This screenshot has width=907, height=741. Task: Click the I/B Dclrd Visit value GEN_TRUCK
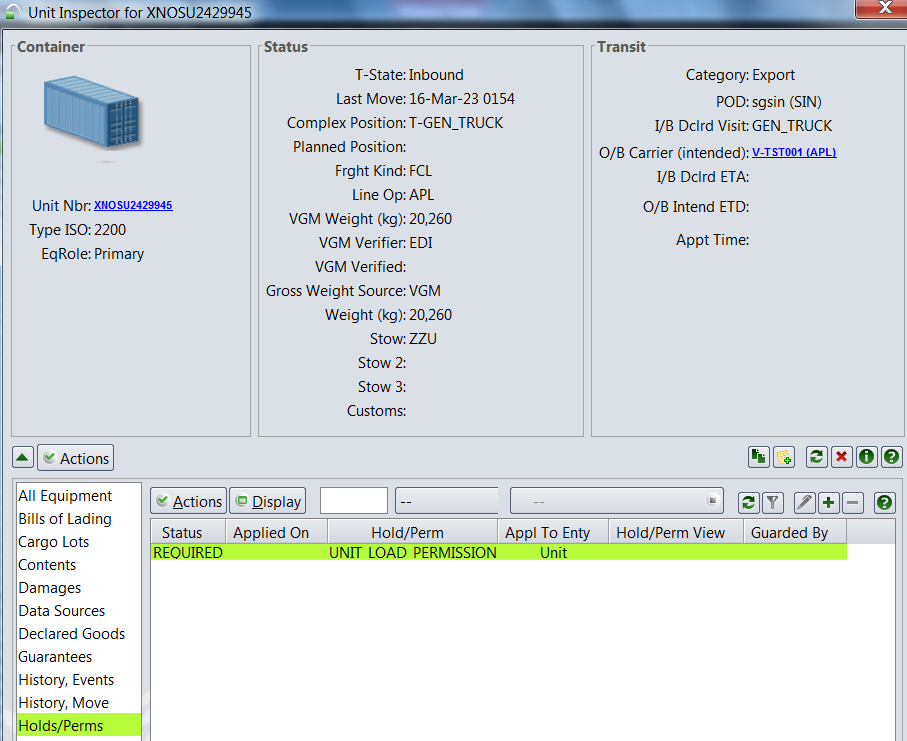[792, 126]
